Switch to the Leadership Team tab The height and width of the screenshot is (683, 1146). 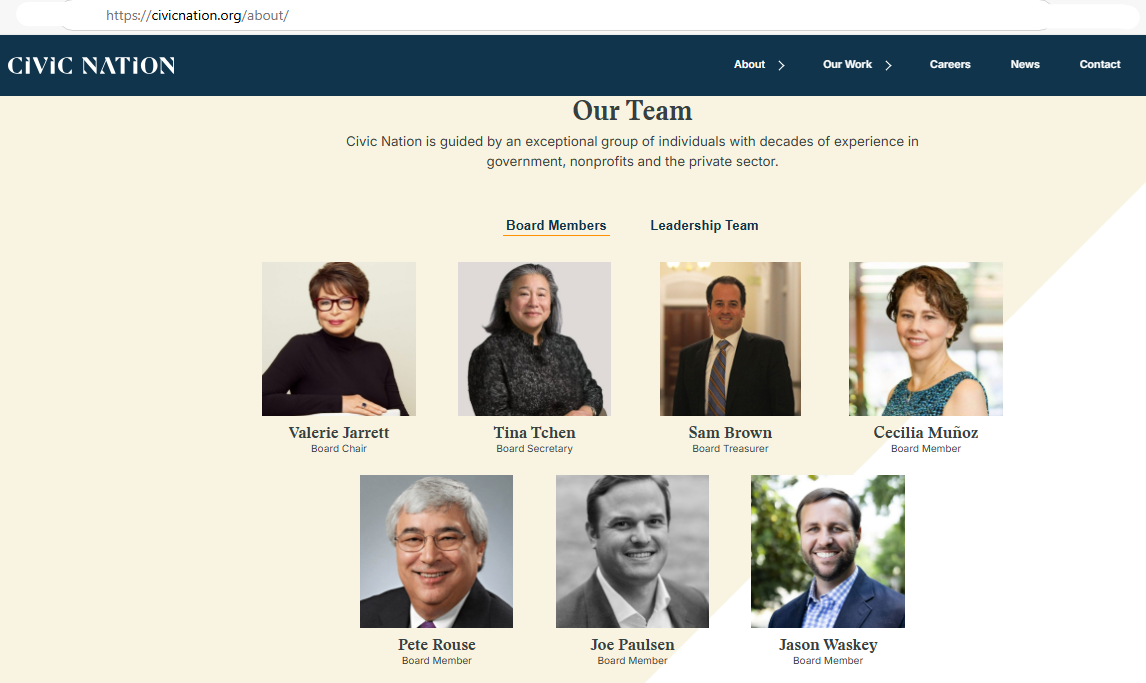coord(704,226)
